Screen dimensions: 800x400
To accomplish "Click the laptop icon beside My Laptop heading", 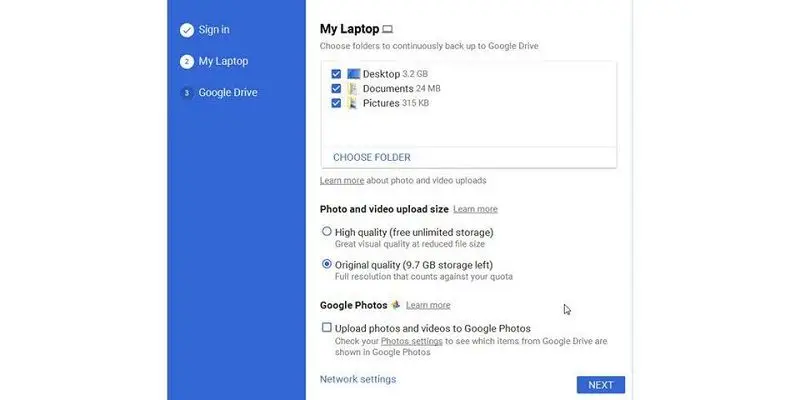I will (388, 30).
